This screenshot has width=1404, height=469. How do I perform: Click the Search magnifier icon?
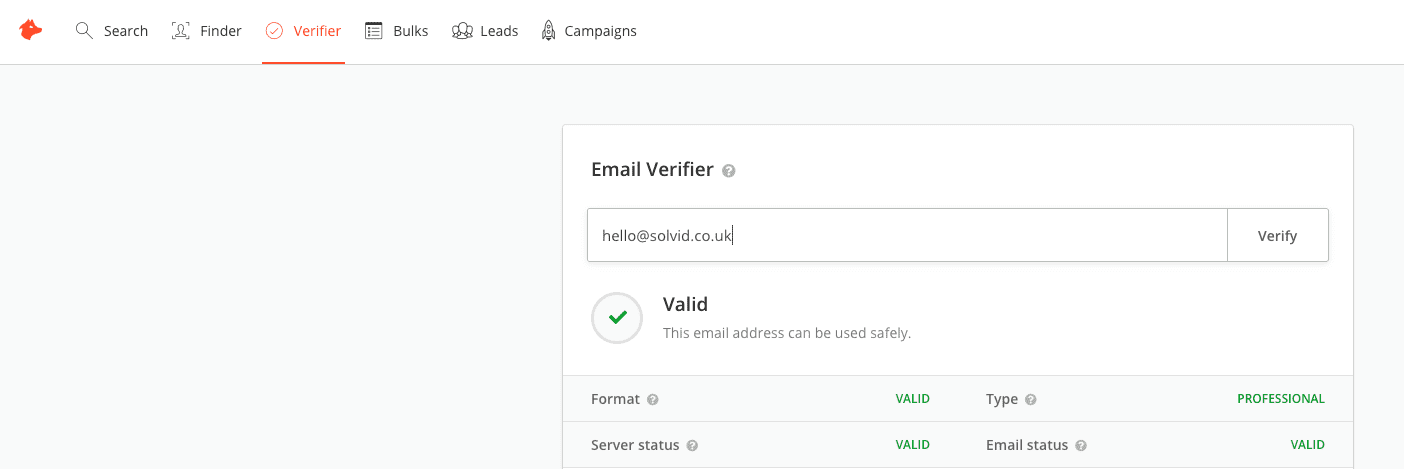(x=84, y=31)
